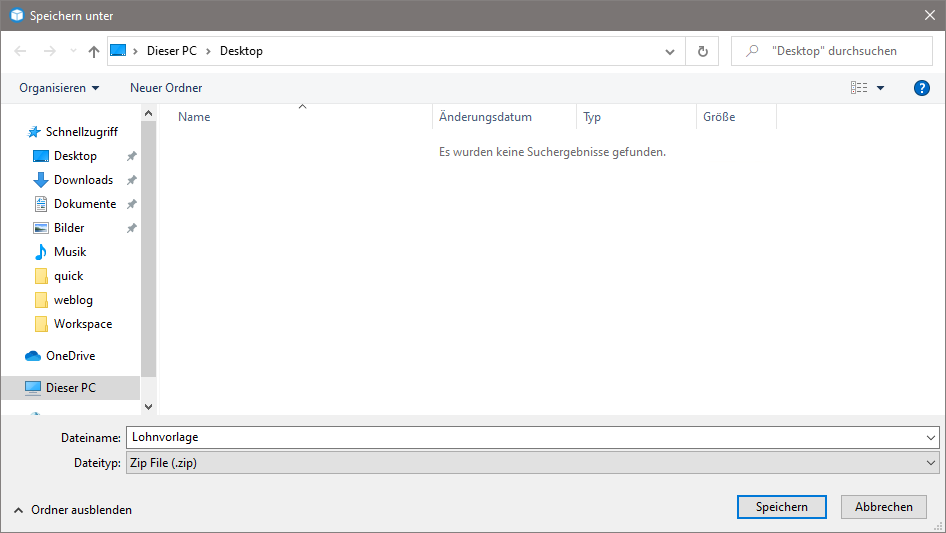Open the Musik folder in sidebar

coord(70,252)
